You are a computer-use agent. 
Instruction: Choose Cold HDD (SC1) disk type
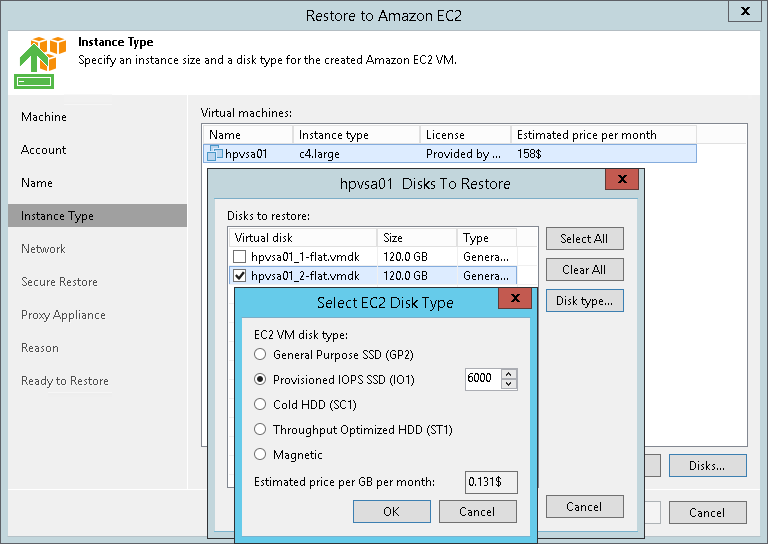[260, 404]
